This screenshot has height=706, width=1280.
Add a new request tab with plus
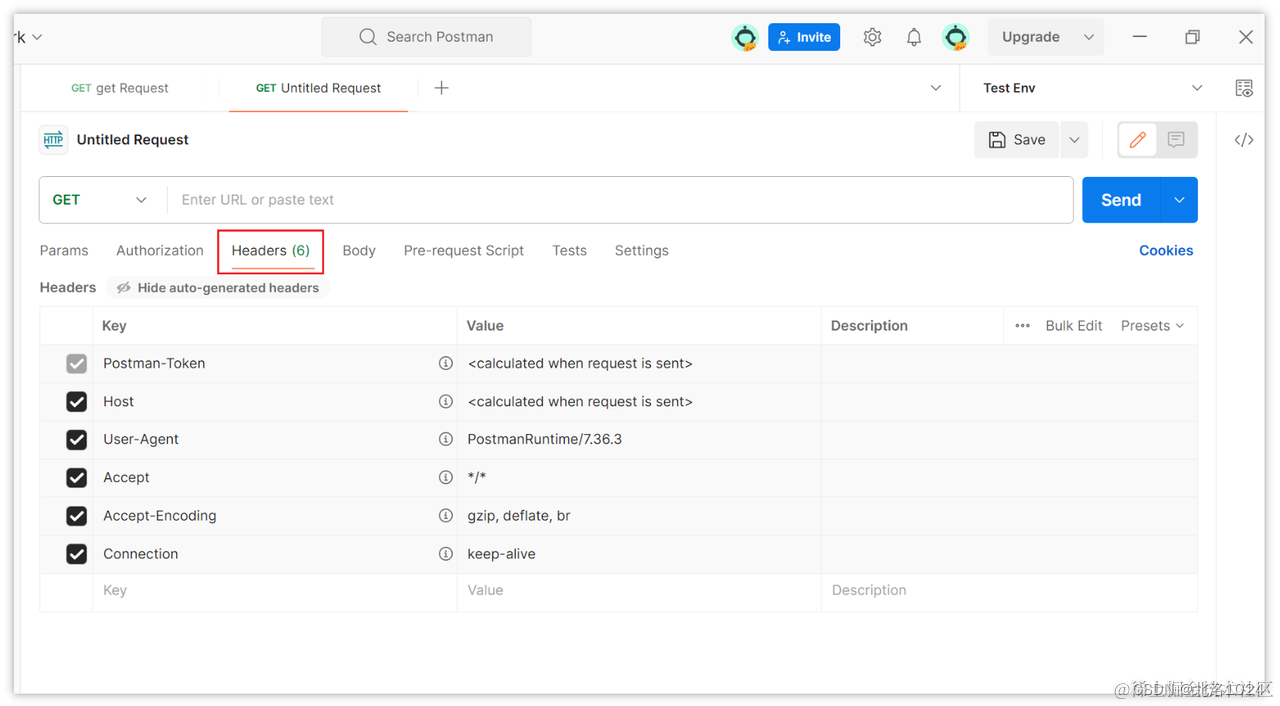(x=441, y=88)
